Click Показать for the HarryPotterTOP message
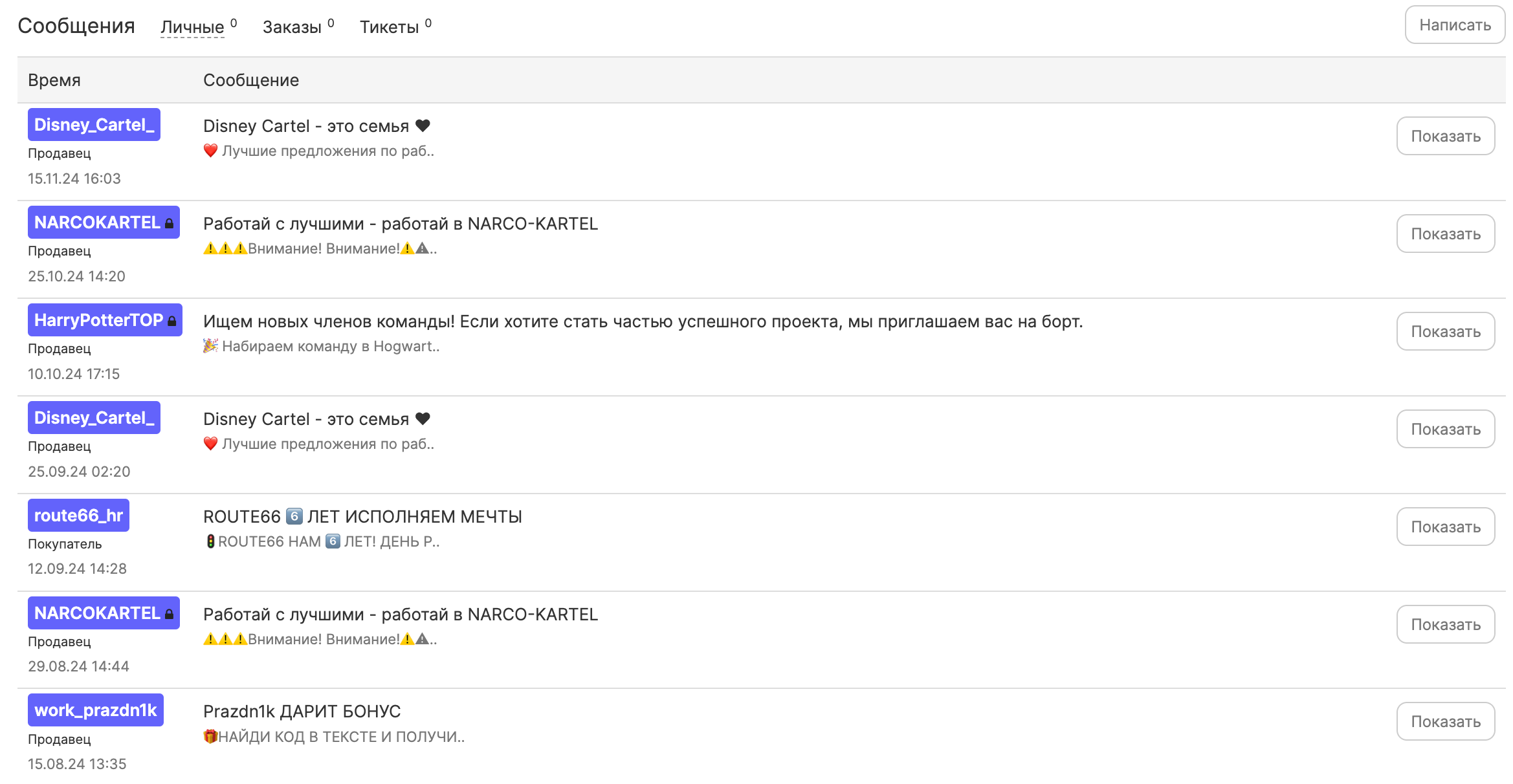Screen dimensions: 1513x784 point(1445,331)
